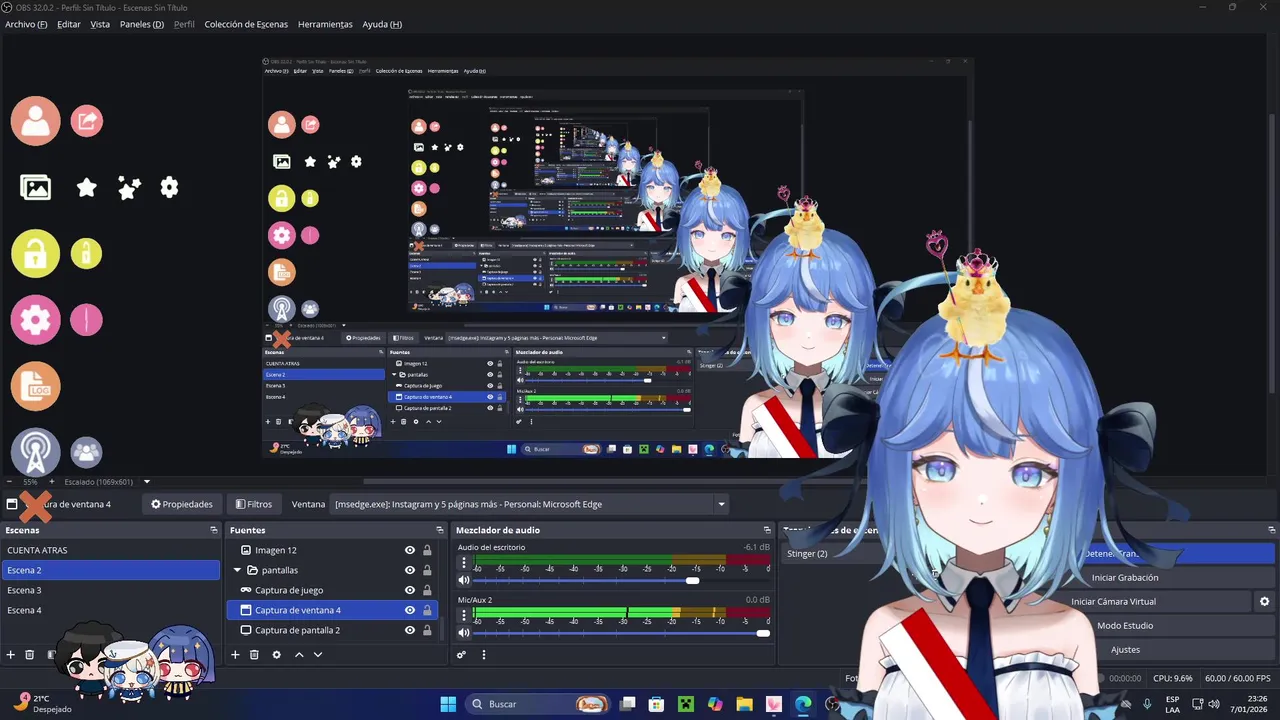
Task: Toggle lock on pantallas group
Action: click(427, 570)
